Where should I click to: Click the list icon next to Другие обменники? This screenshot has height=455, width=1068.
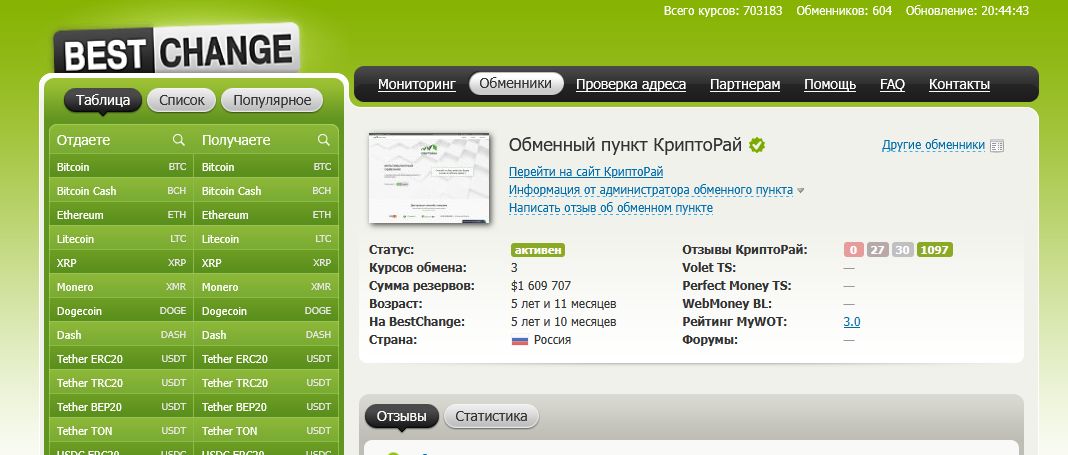996,146
